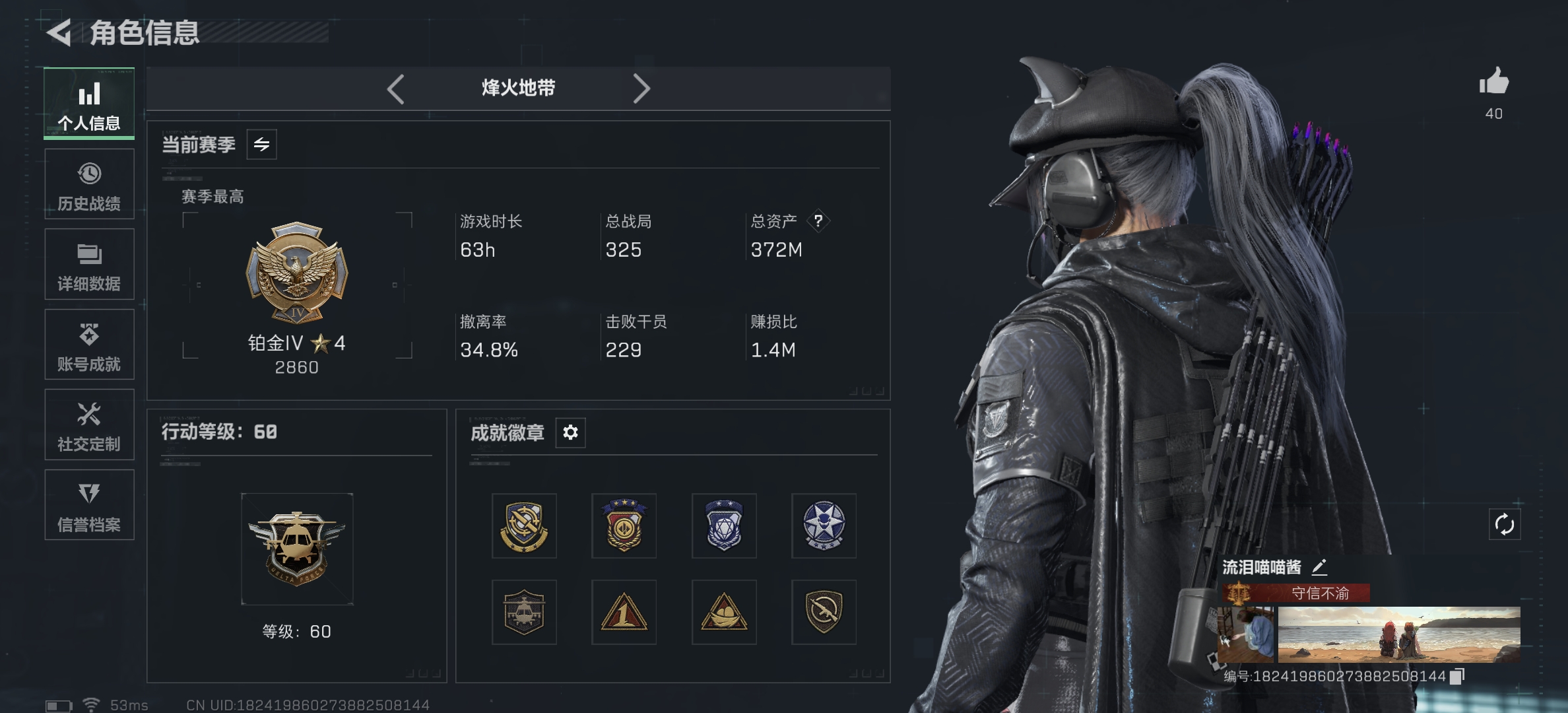The image size is (1568, 713).
Task: Open 账号成就 from the sidebar
Action: [x=89, y=345]
